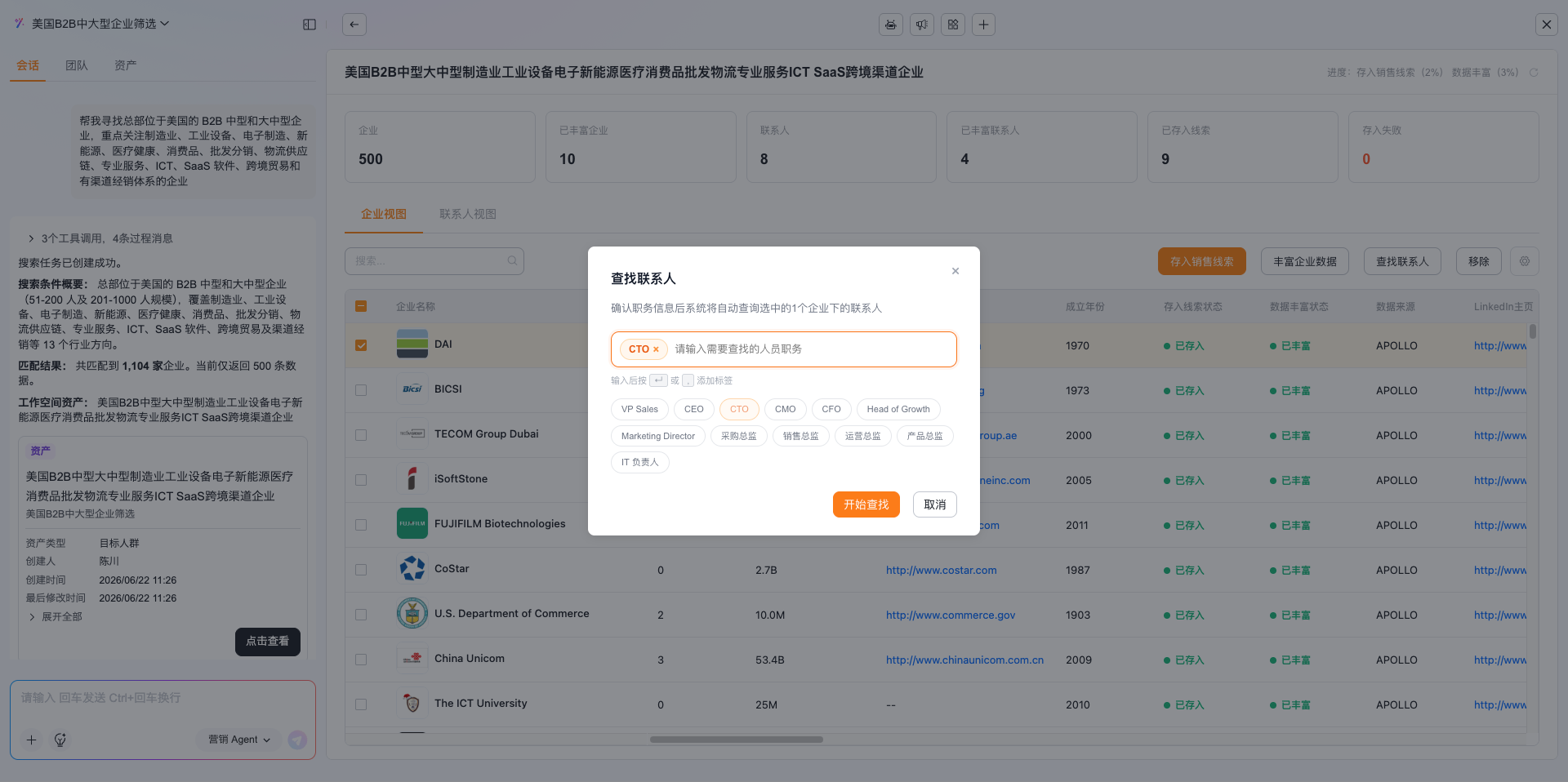Image resolution: width=1568 pixels, height=782 pixels.
Task: Click the table settings gear icon
Action: pos(1525,261)
